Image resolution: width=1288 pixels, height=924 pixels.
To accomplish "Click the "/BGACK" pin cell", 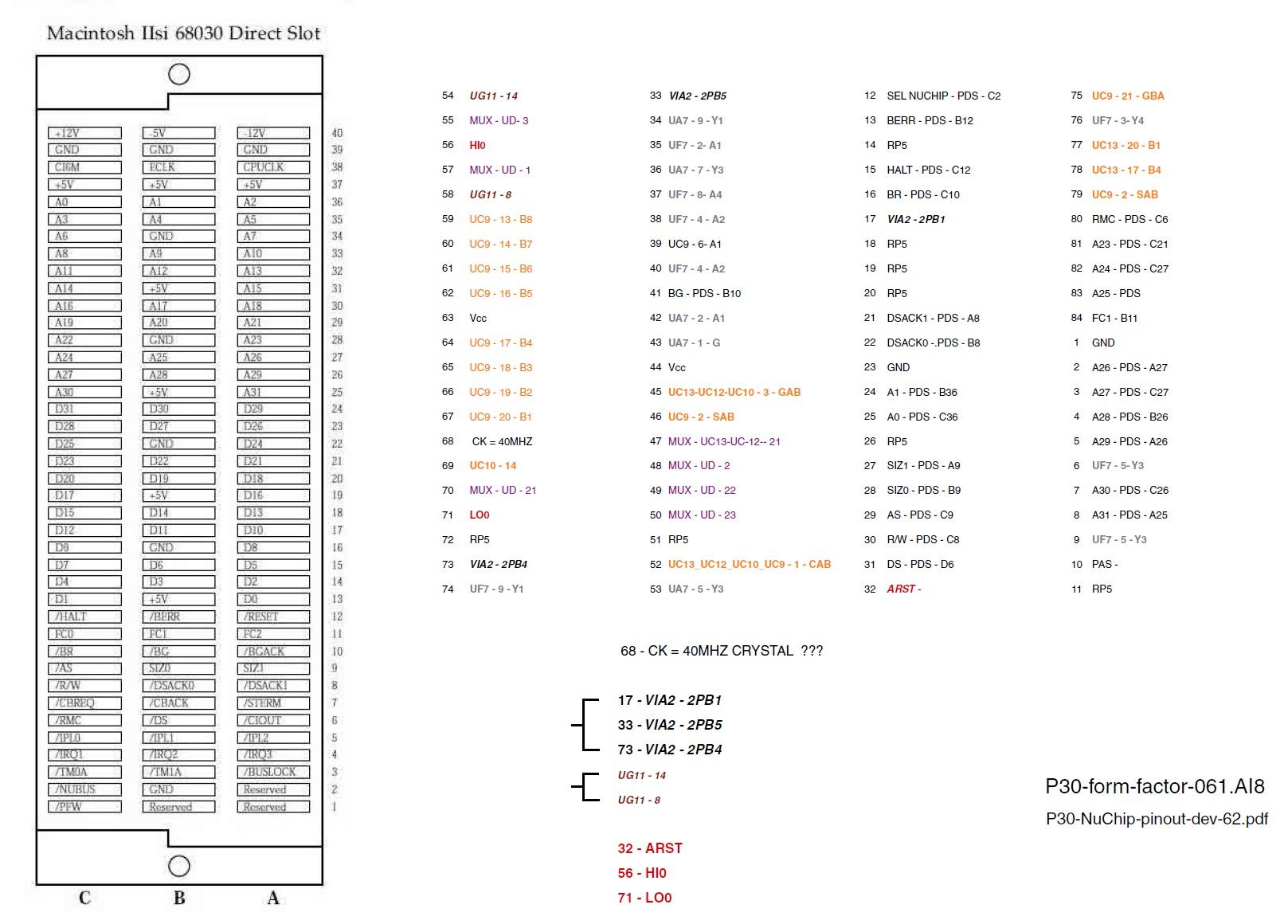I will tap(273, 652).
